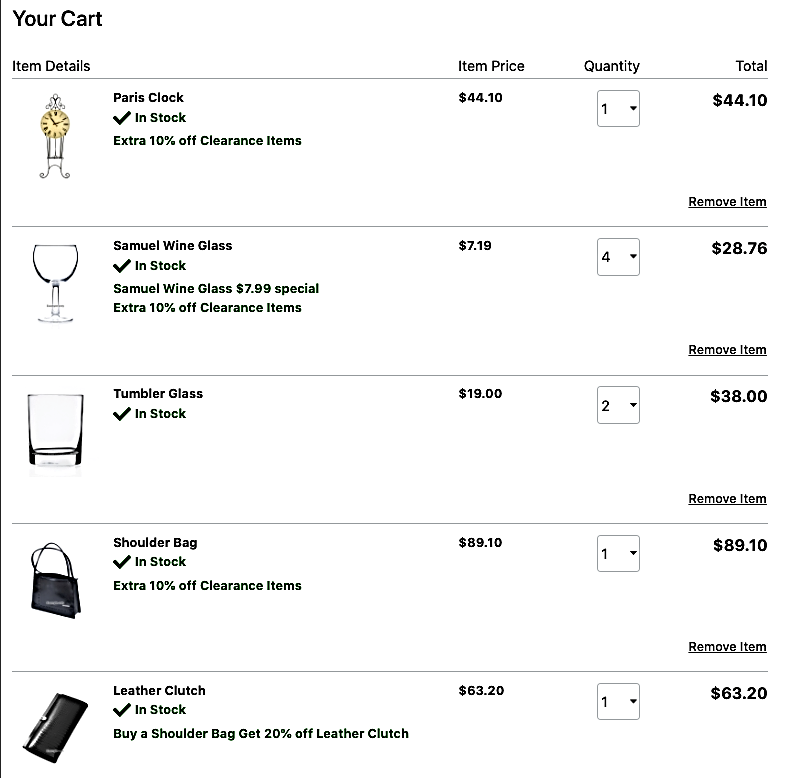
Task: Click the Leather Clutch product name
Action: 159,691
